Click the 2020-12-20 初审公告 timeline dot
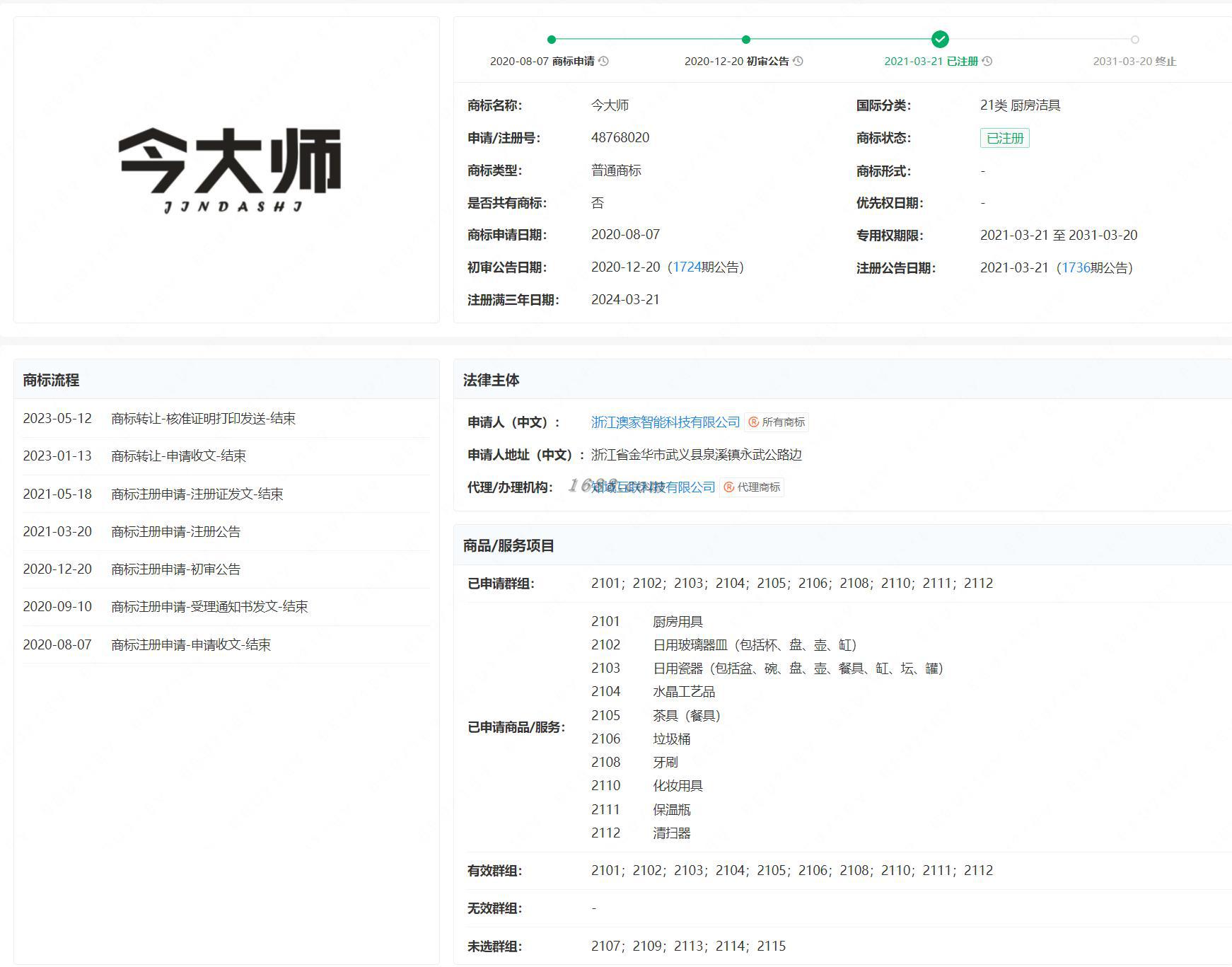The width and height of the screenshot is (1232, 967). 746,40
